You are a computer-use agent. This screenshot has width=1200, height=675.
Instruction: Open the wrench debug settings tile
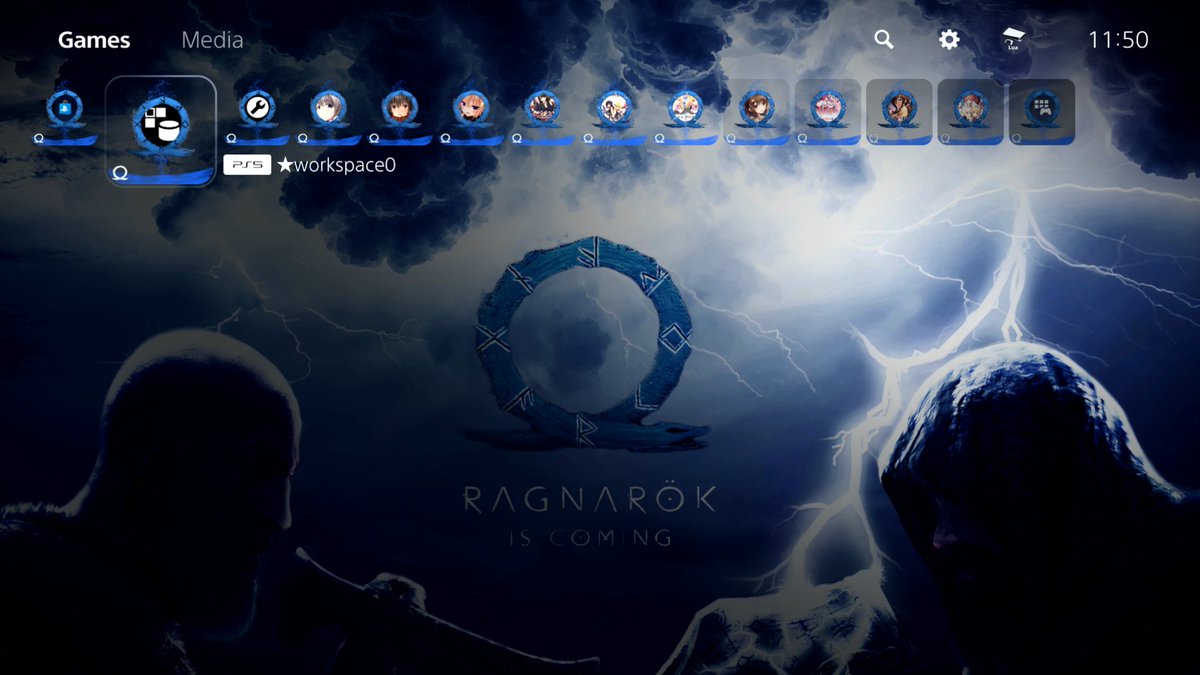pyautogui.click(x=256, y=112)
